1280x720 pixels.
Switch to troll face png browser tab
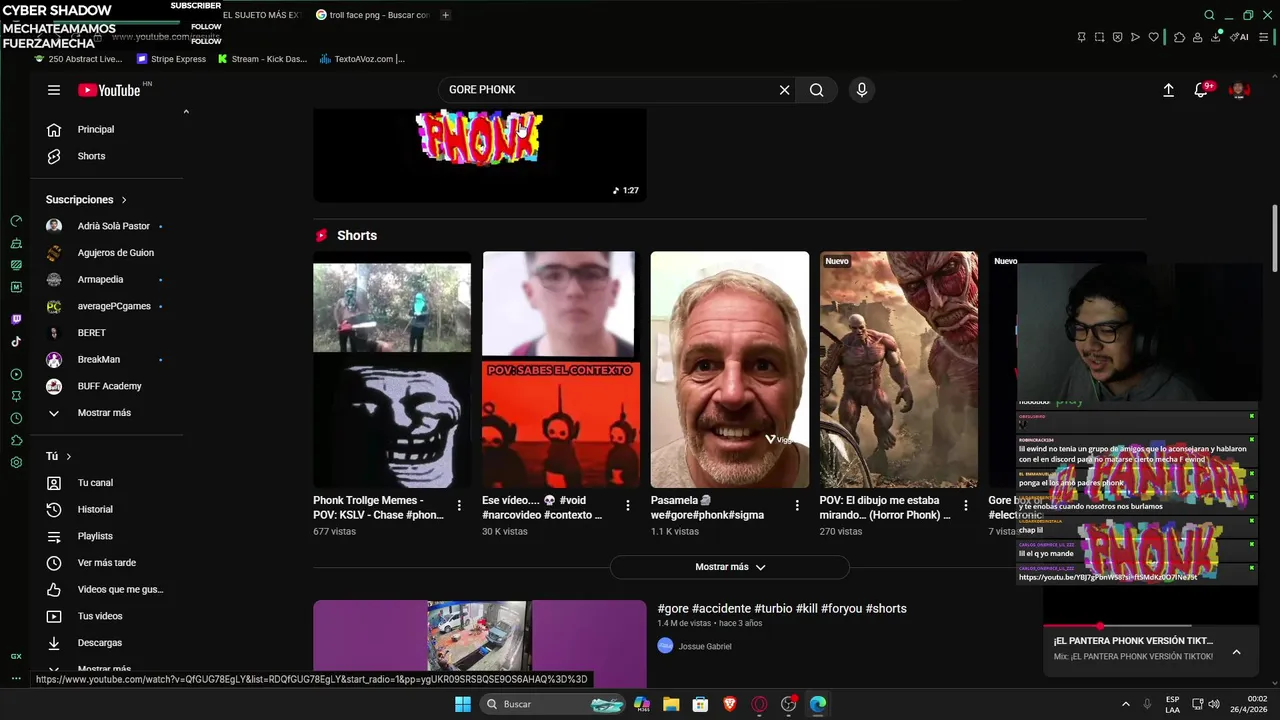(x=374, y=15)
